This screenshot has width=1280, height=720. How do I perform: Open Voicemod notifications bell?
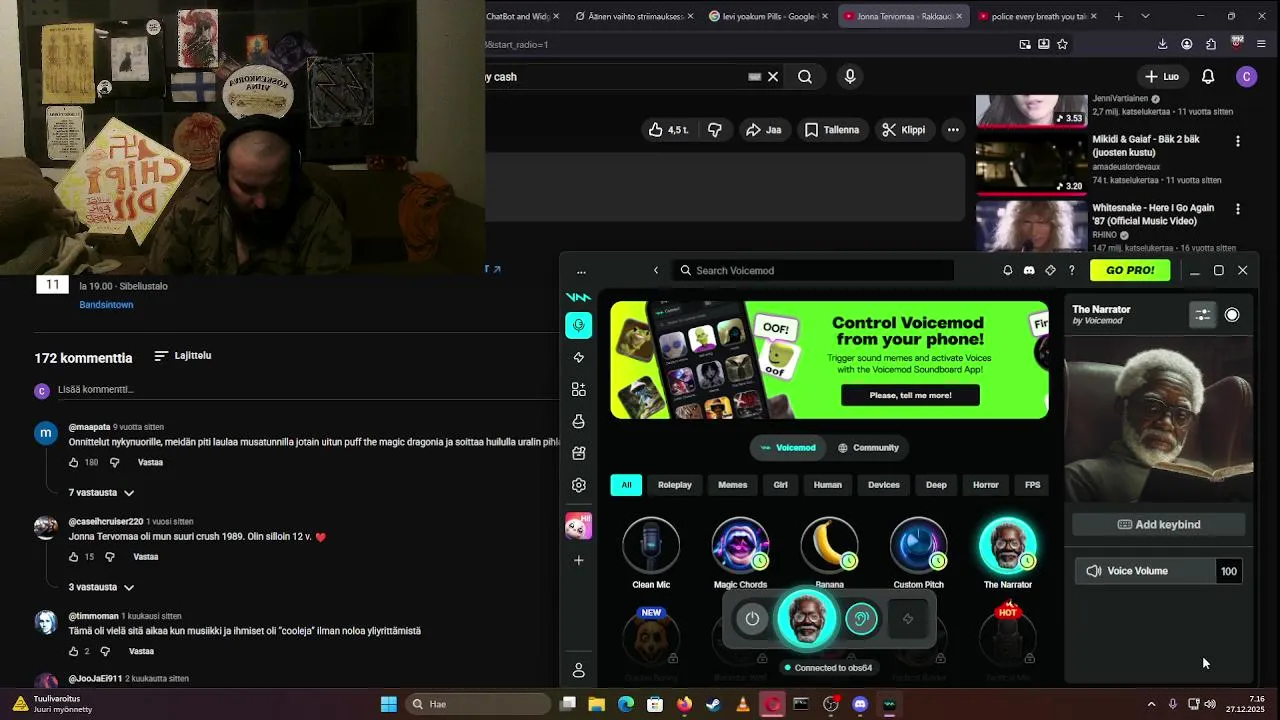1007,270
